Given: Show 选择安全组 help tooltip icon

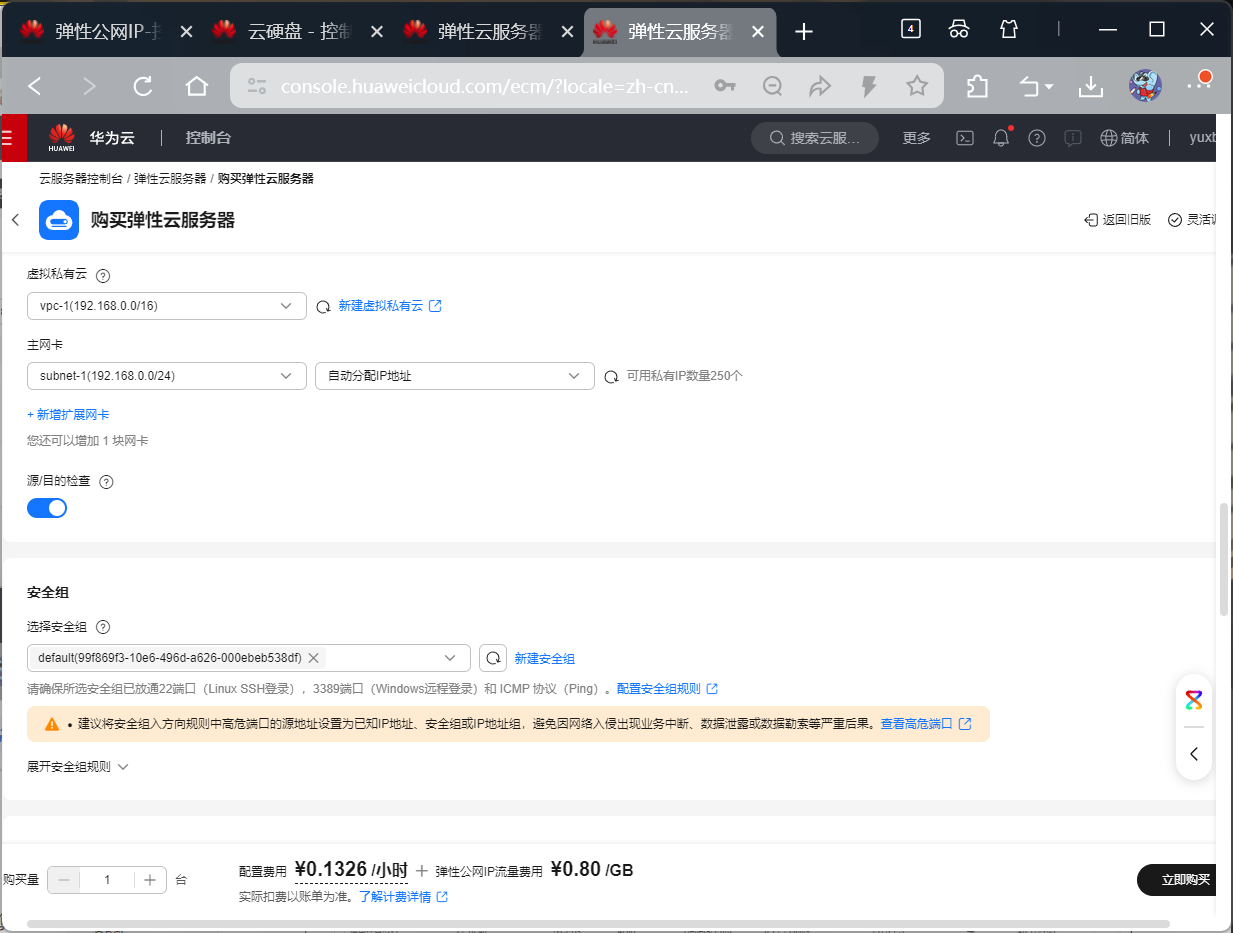Looking at the screenshot, I should 102,628.
